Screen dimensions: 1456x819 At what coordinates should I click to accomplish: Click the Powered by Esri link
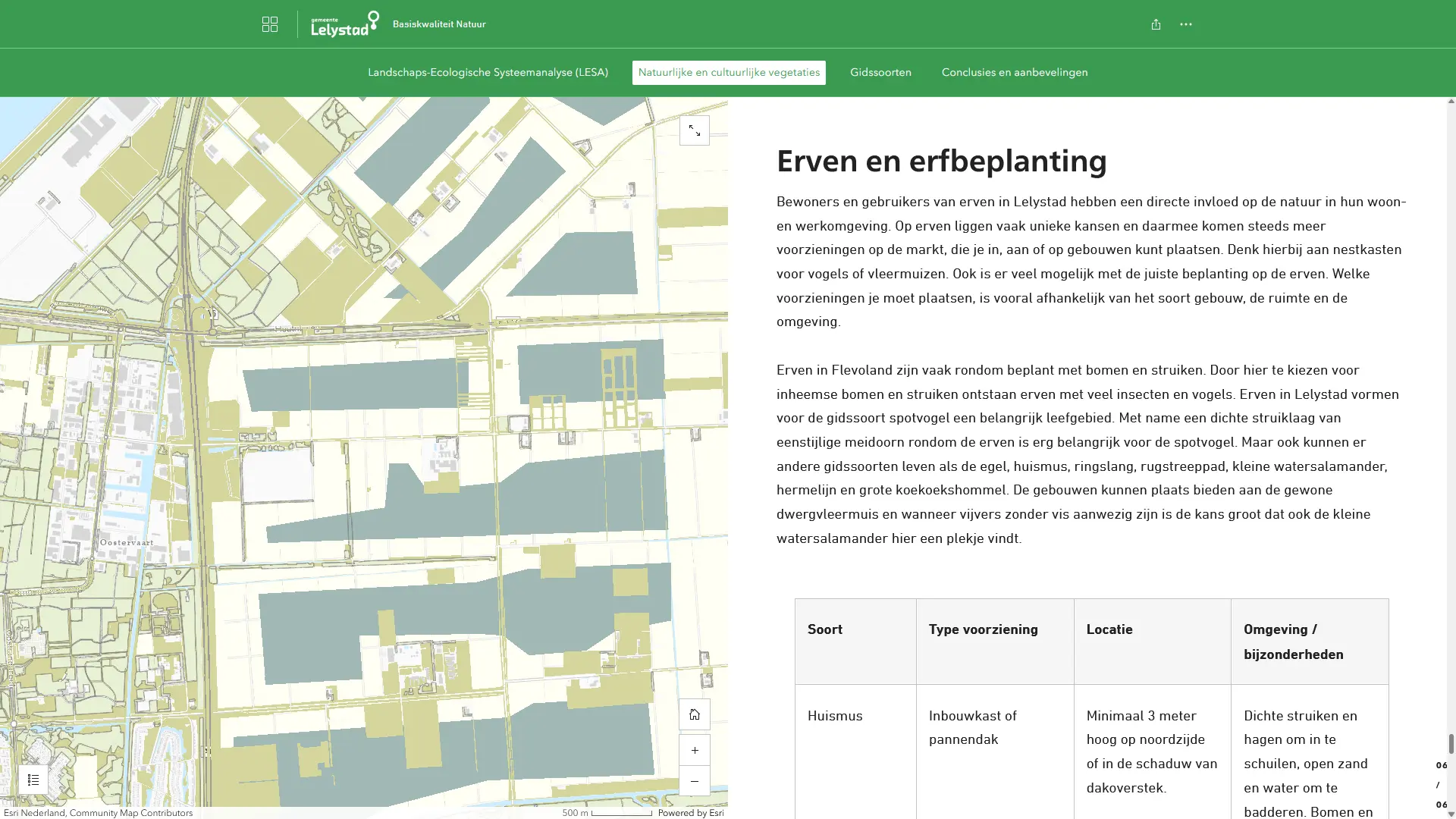click(690, 813)
